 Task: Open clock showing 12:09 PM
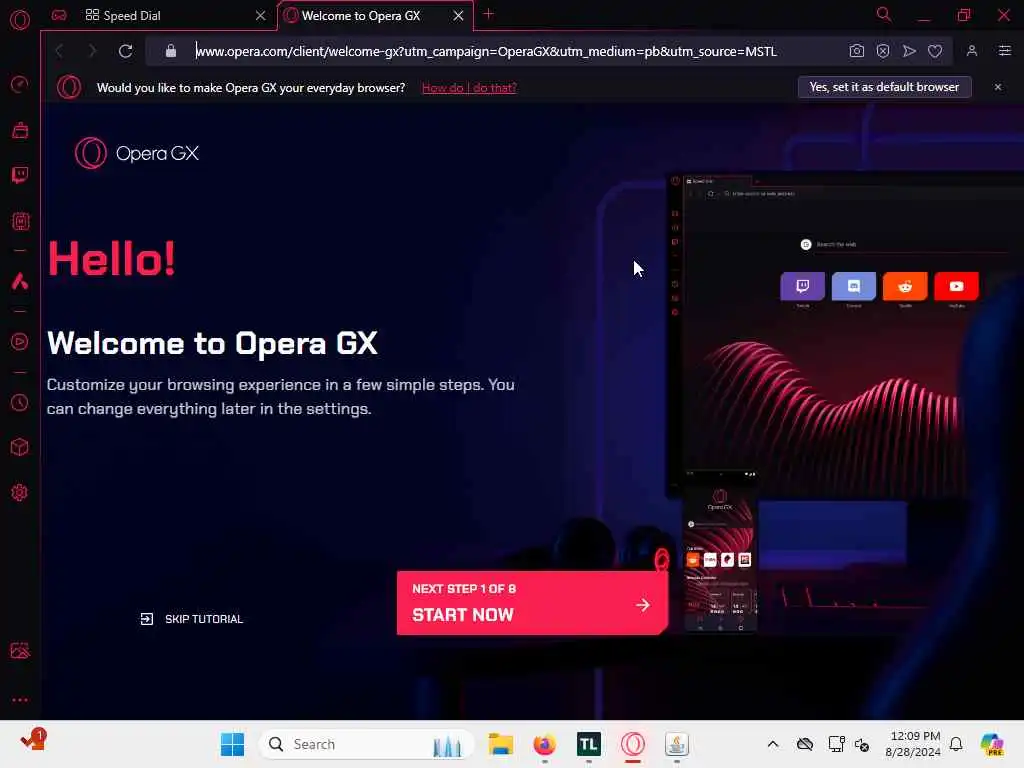coord(912,744)
